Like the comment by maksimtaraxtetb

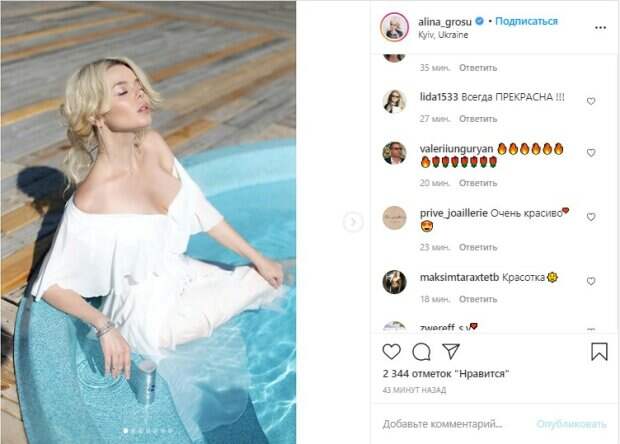[591, 281]
